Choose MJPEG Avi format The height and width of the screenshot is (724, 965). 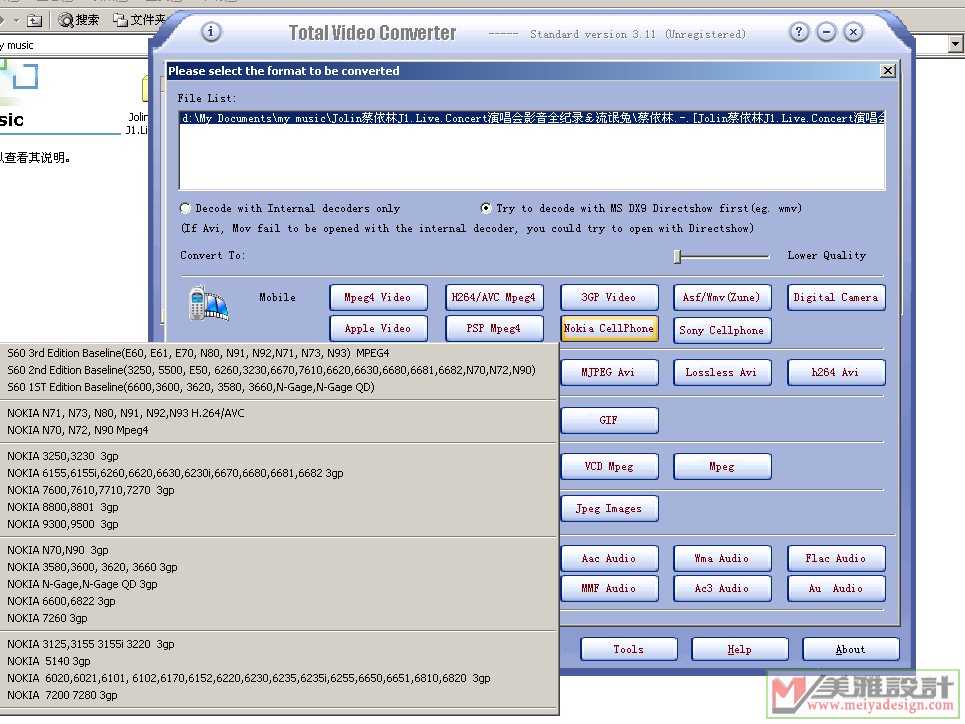click(x=609, y=372)
